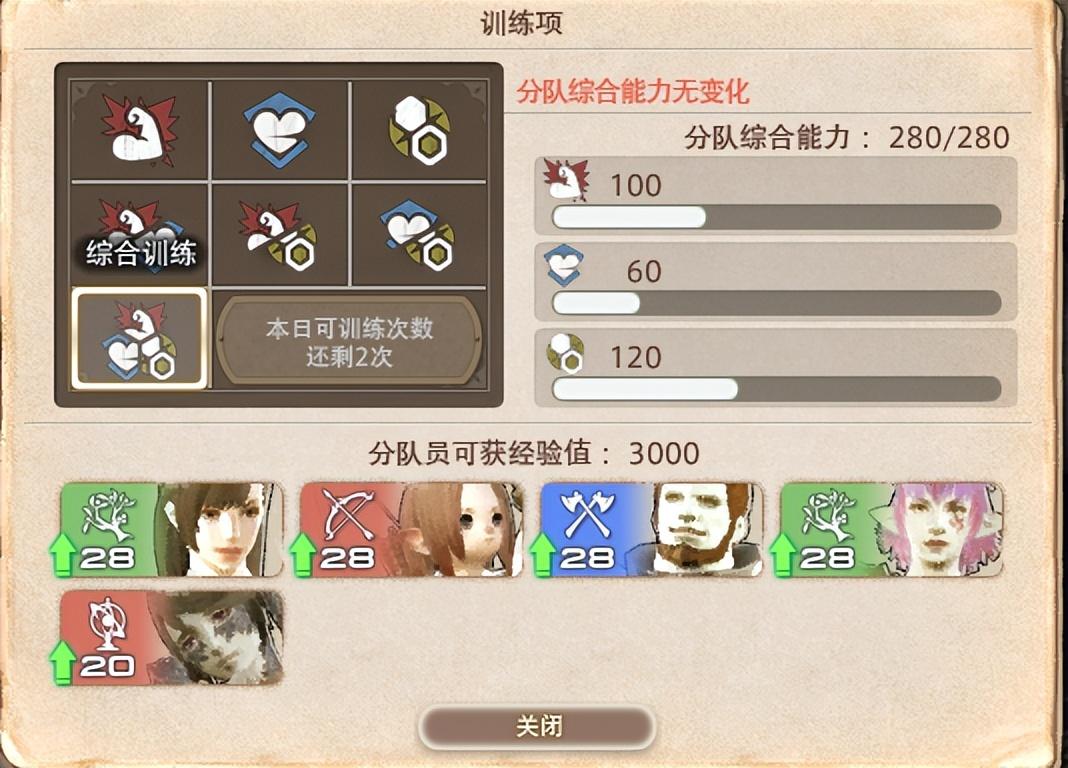Viewport: 1068px width, 768px height.
Task: Select the physical strength training icon
Action: [x=140, y=129]
